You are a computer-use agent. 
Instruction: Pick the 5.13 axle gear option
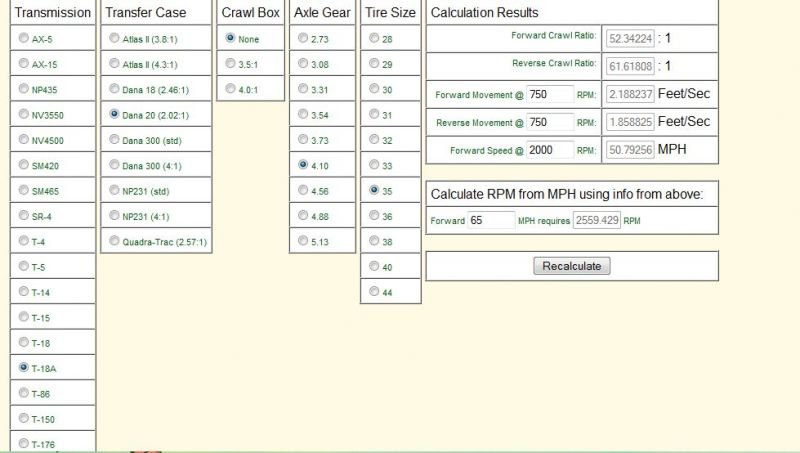(x=303, y=241)
